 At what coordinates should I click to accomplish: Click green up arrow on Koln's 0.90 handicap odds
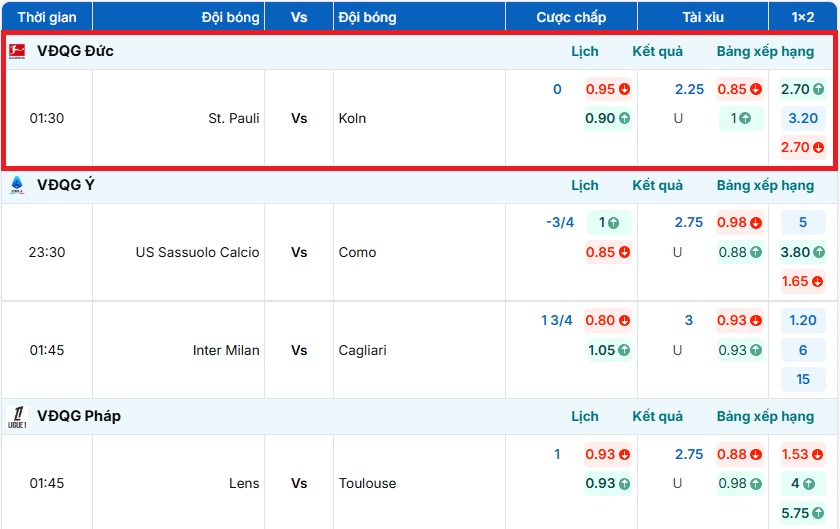(624, 118)
